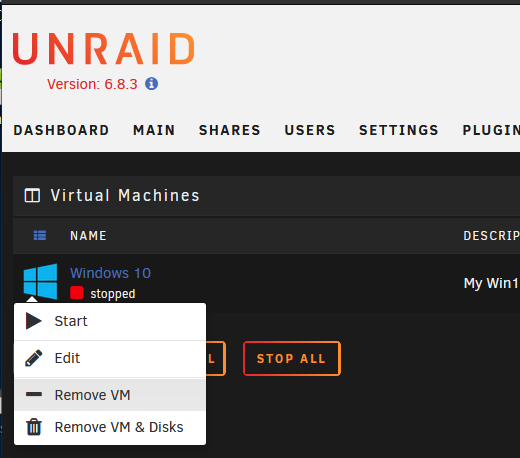Click the Virtual Machines panel icon
The height and width of the screenshot is (458, 520).
point(32,195)
